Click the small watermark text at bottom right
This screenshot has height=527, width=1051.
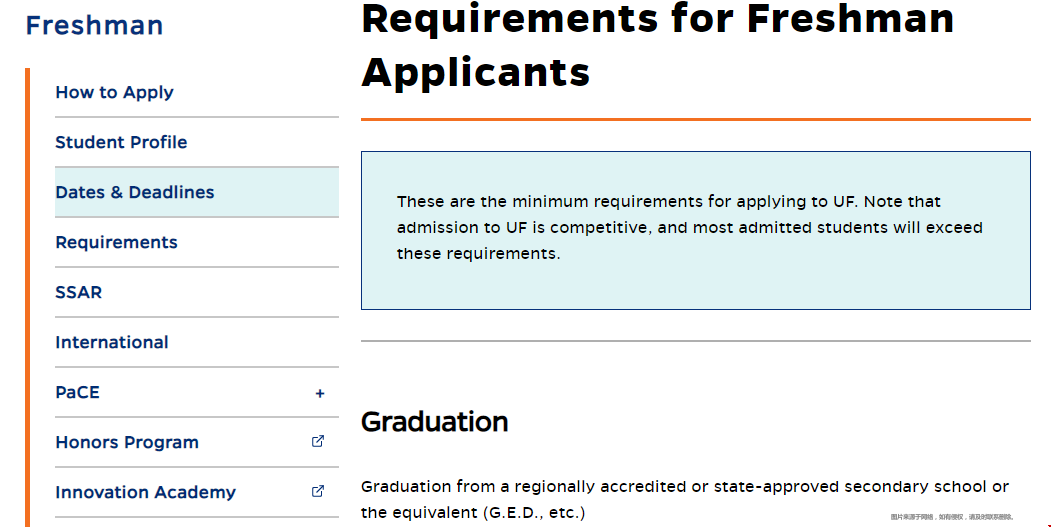(x=952, y=517)
